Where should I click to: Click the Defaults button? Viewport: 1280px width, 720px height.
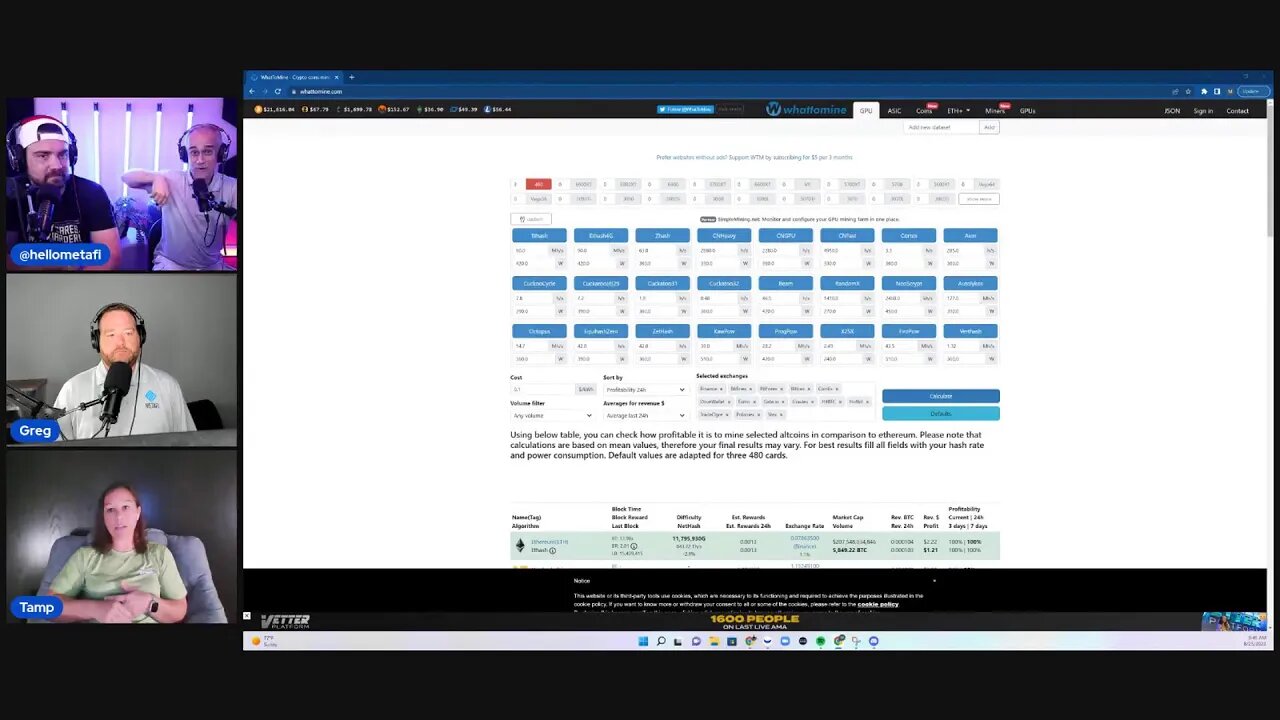pos(940,413)
